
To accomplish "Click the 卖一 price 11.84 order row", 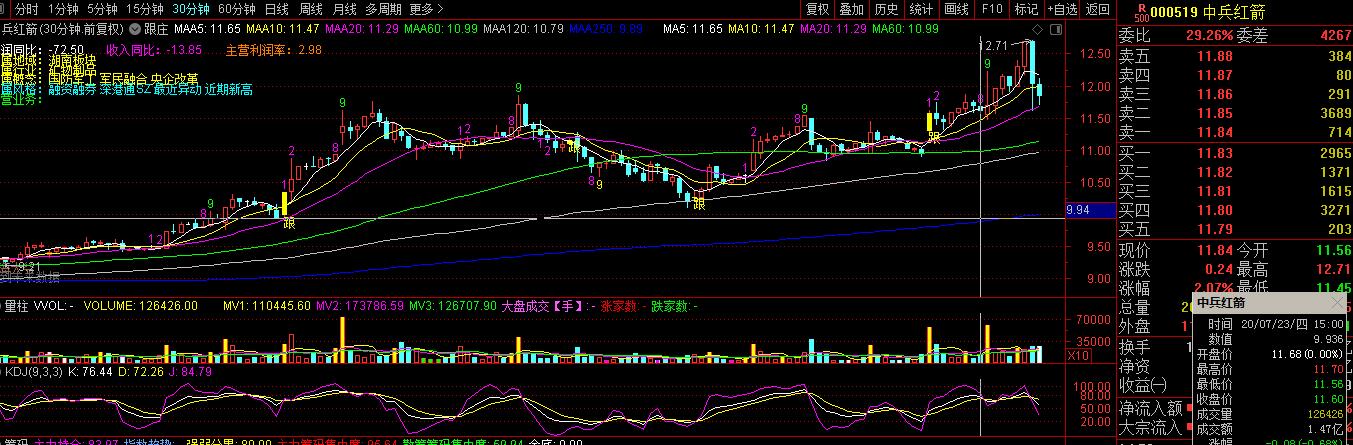I will tap(1234, 132).
